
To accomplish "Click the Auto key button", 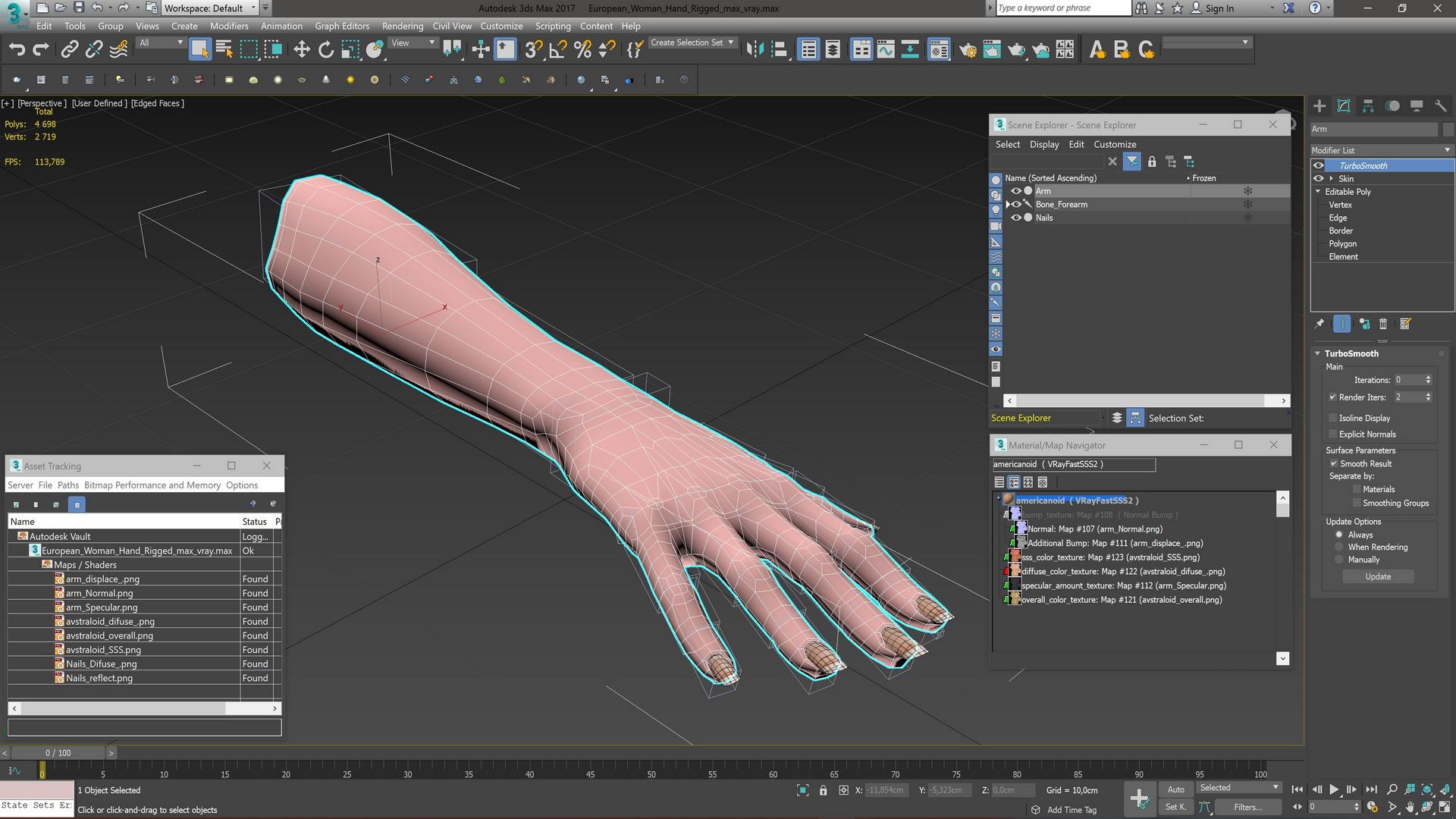I will [x=1175, y=789].
